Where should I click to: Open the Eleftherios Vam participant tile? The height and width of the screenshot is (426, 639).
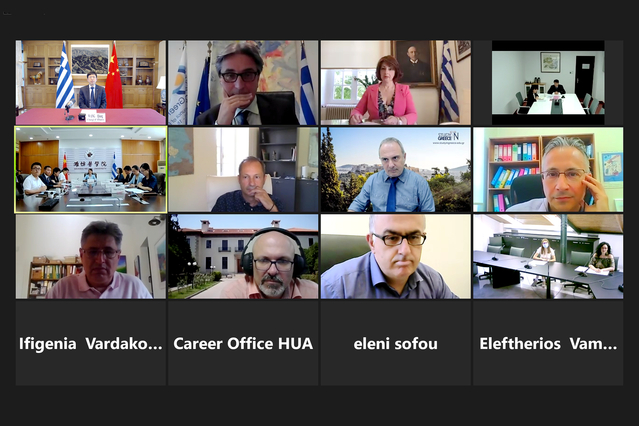pyautogui.click(x=548, y=343)
